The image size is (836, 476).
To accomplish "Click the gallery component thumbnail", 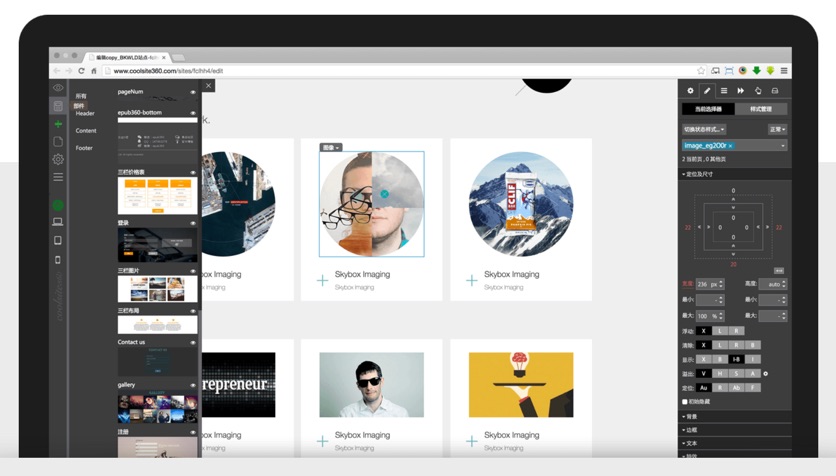I will point(157,407).
